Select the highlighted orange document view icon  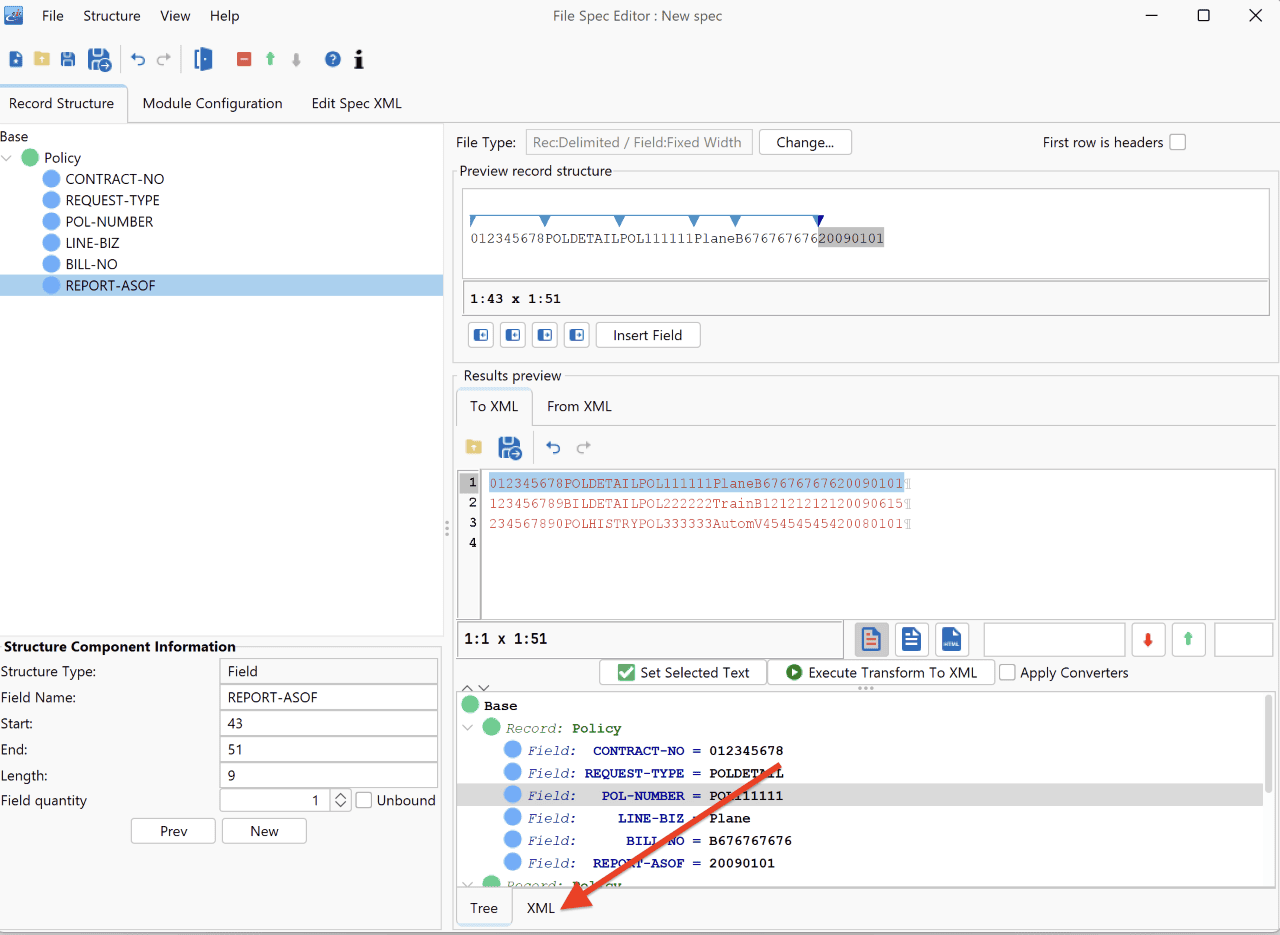pos(871,639)
